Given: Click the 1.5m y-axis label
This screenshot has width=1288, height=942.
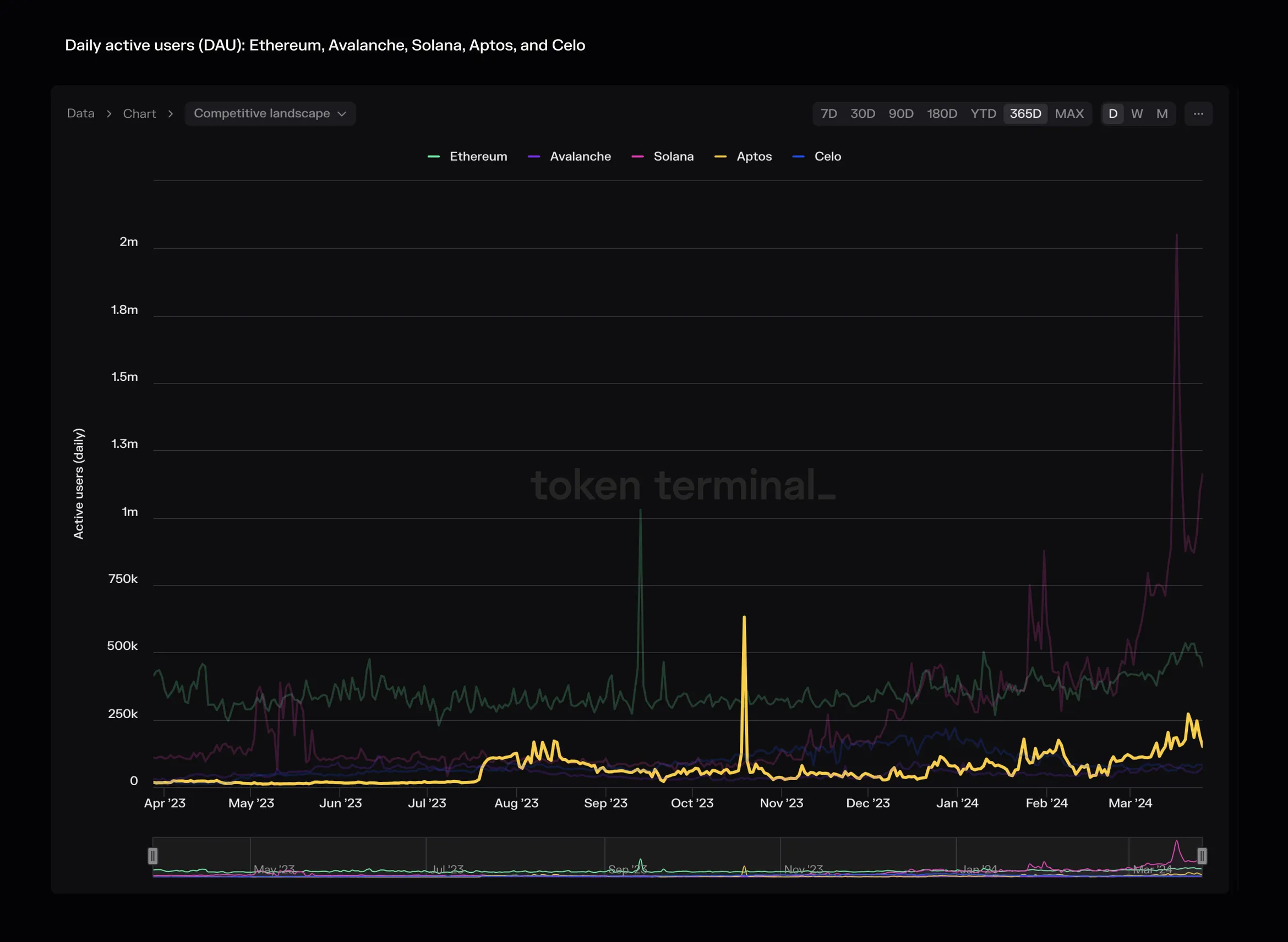Looking at the screenshot, I should (x=124, y=377).
